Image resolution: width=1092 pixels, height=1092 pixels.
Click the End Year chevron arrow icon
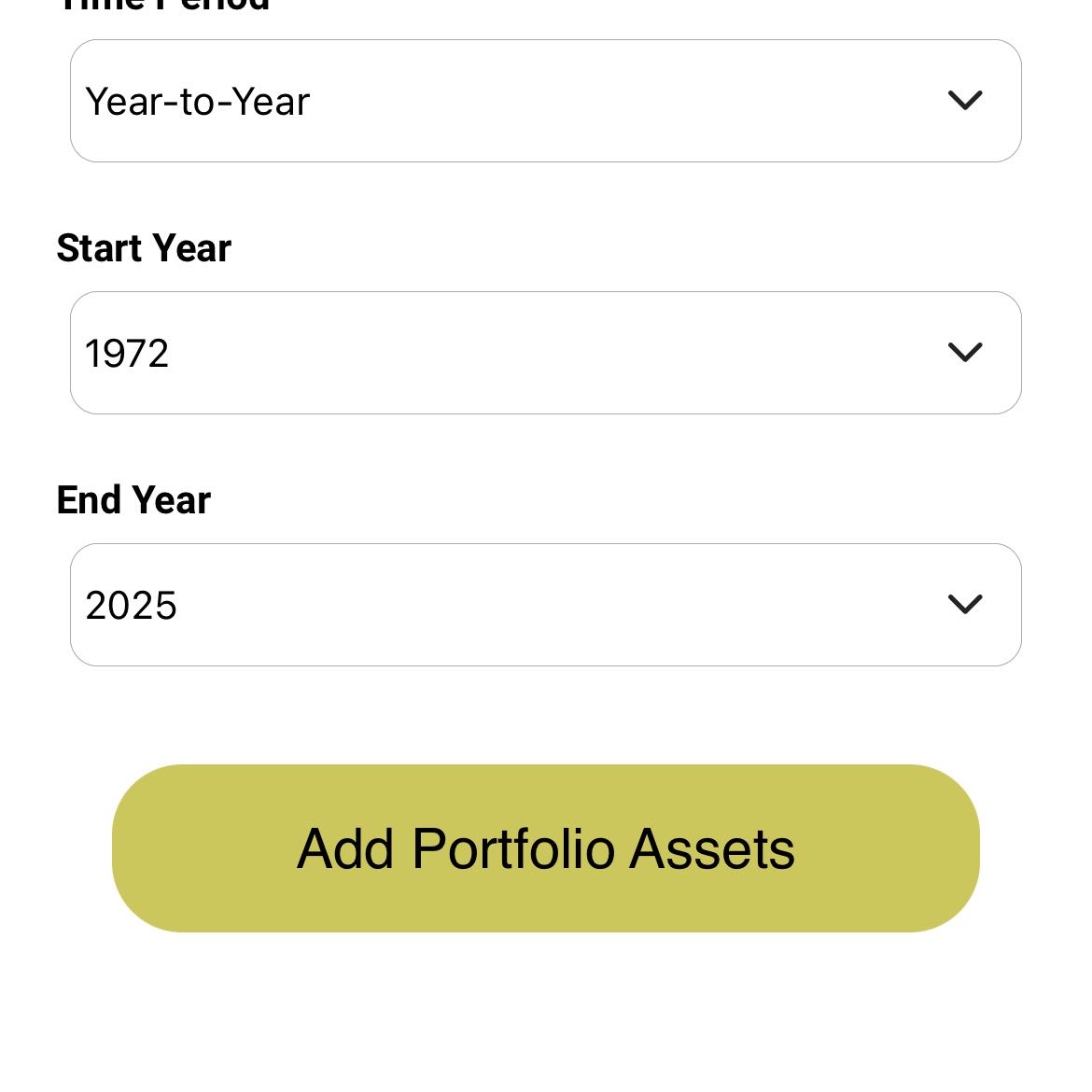[964, 604]
